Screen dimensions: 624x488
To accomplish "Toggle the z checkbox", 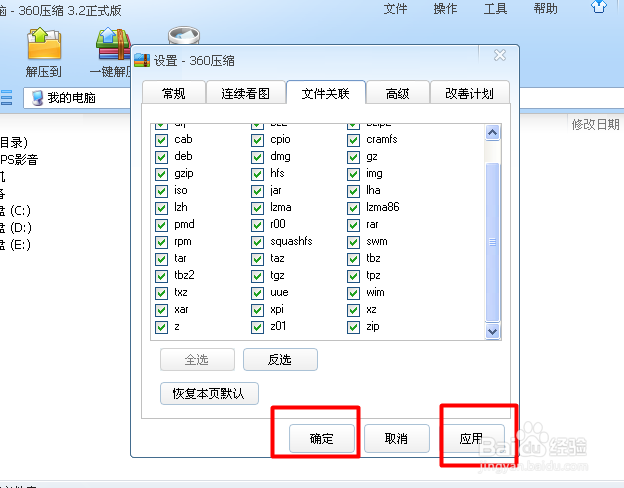I will coord(161,327).
